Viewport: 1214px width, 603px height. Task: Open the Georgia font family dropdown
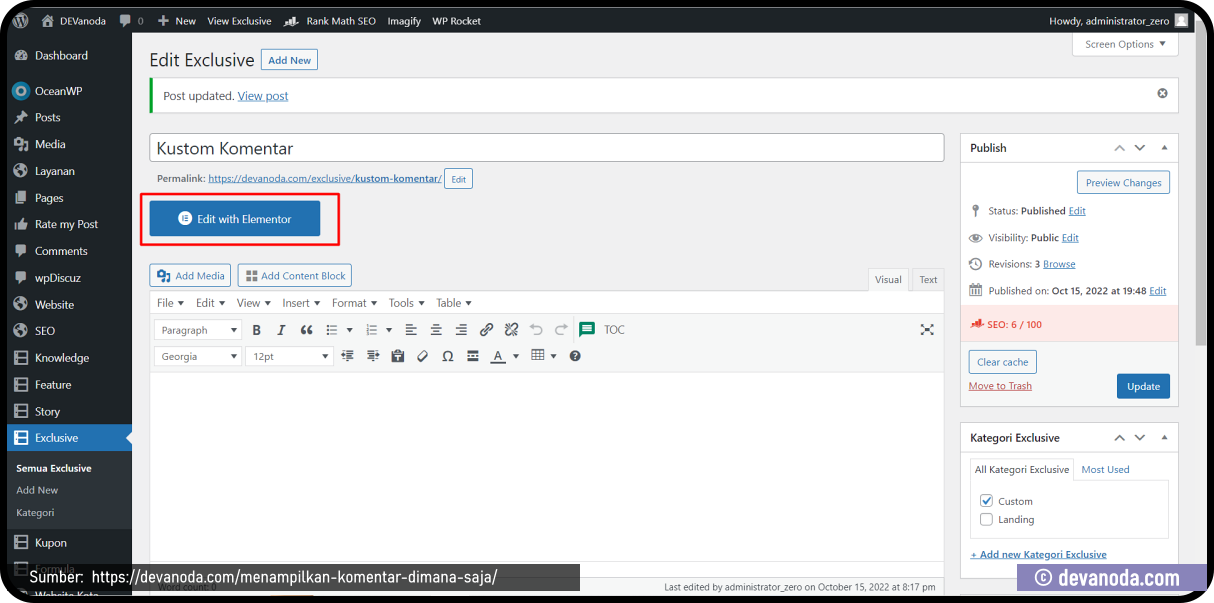point(198,356)
